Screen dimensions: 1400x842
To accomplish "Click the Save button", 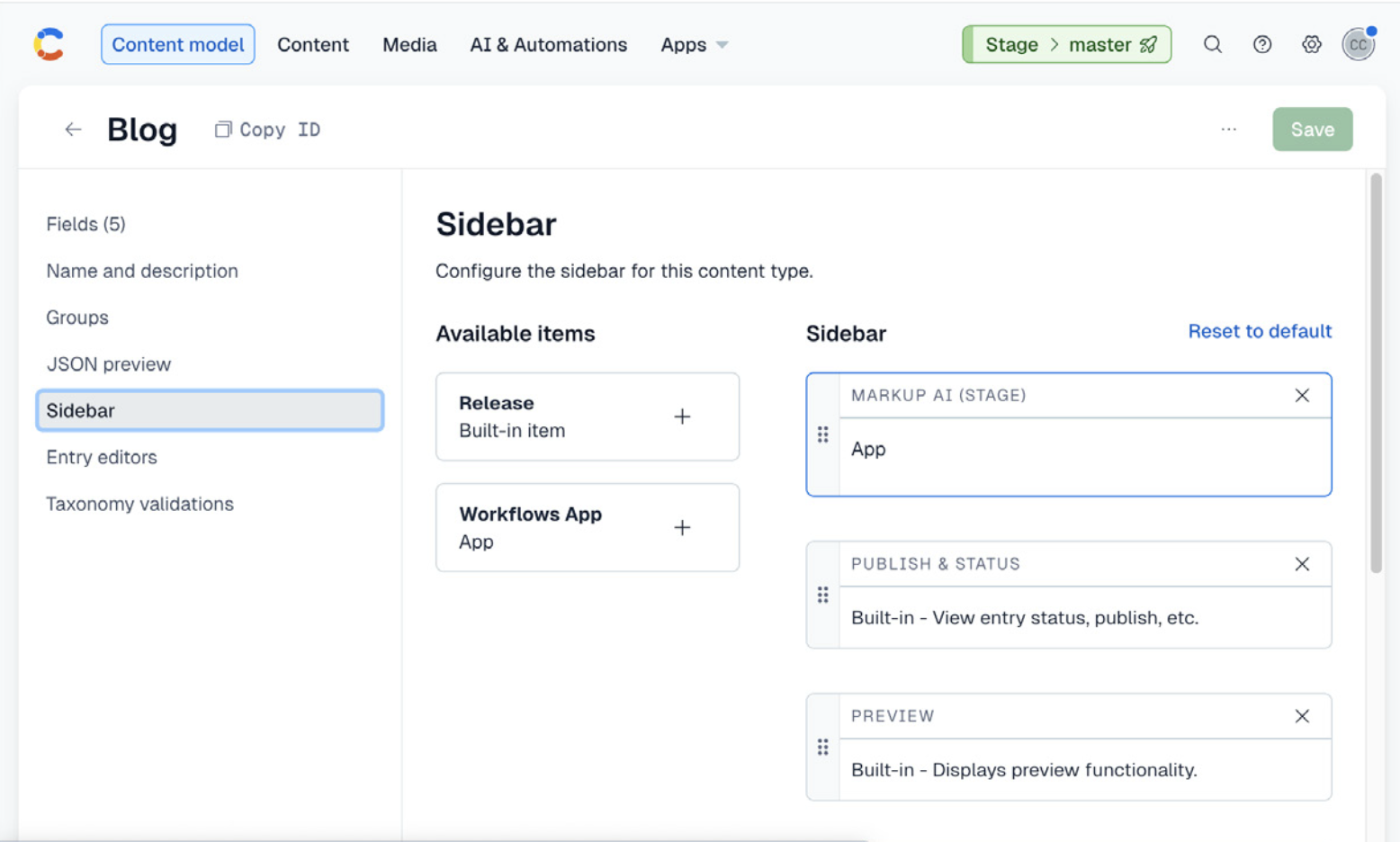I will coord(1312,129).
